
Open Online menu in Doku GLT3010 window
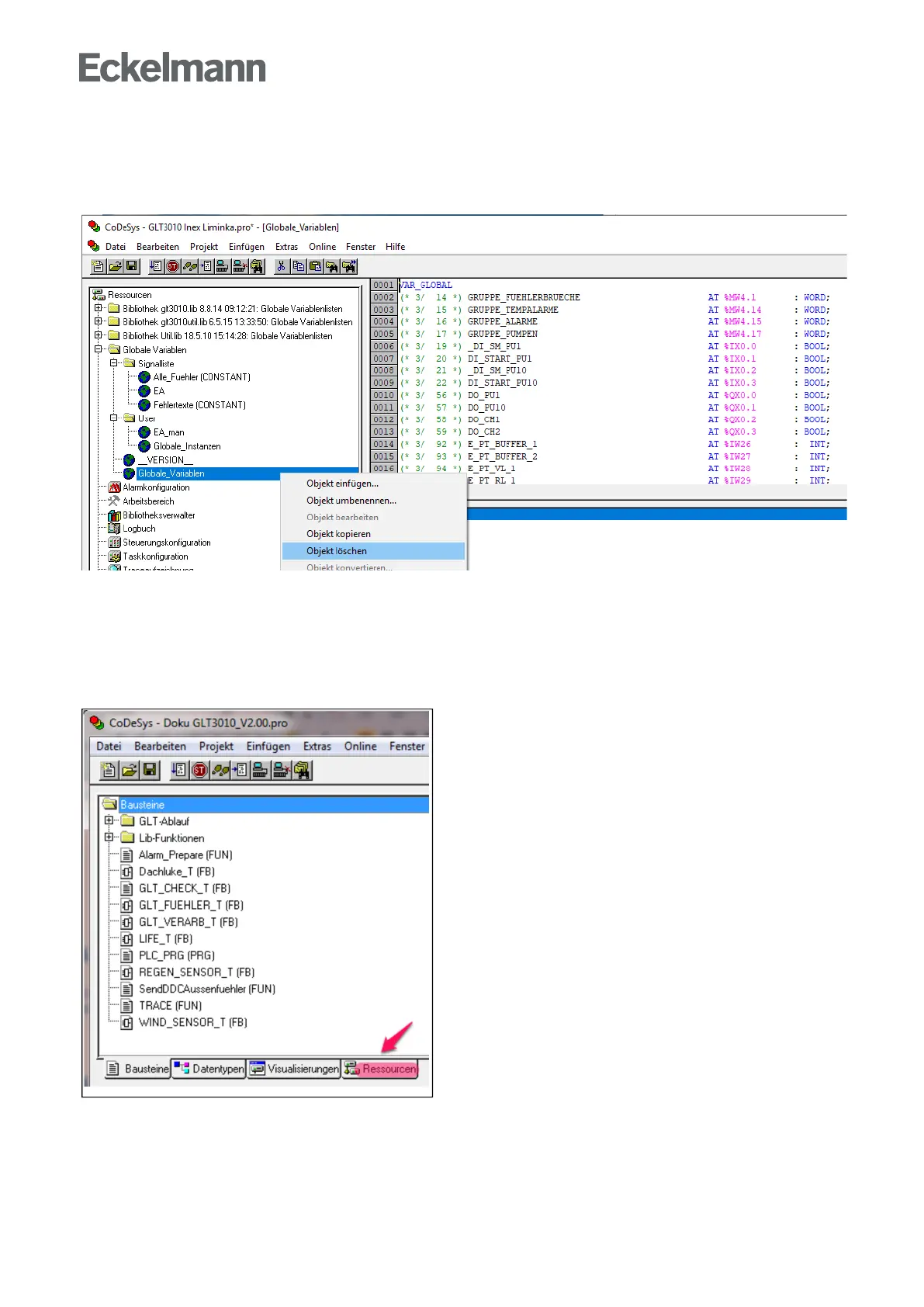coord(361,746)
